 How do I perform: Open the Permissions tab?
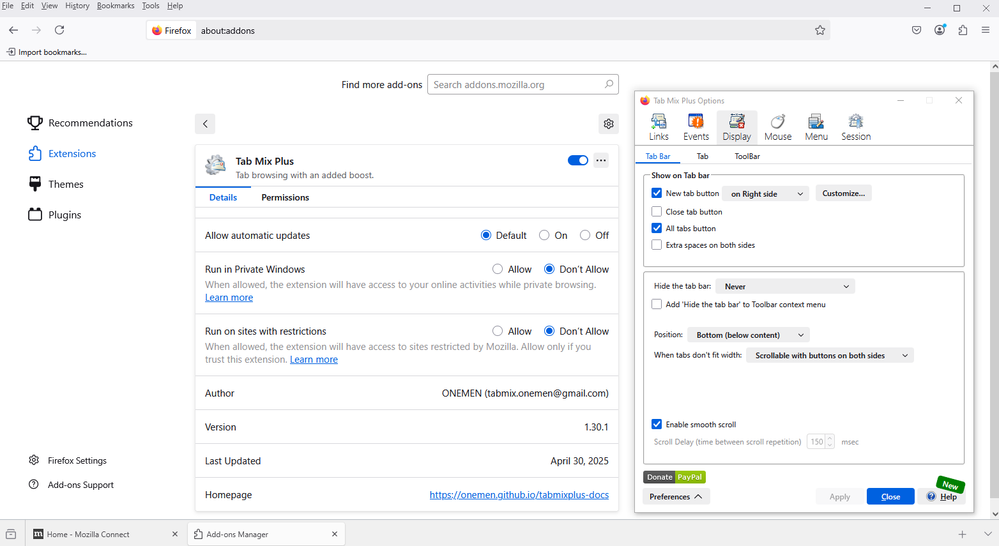tap(285, 198)
